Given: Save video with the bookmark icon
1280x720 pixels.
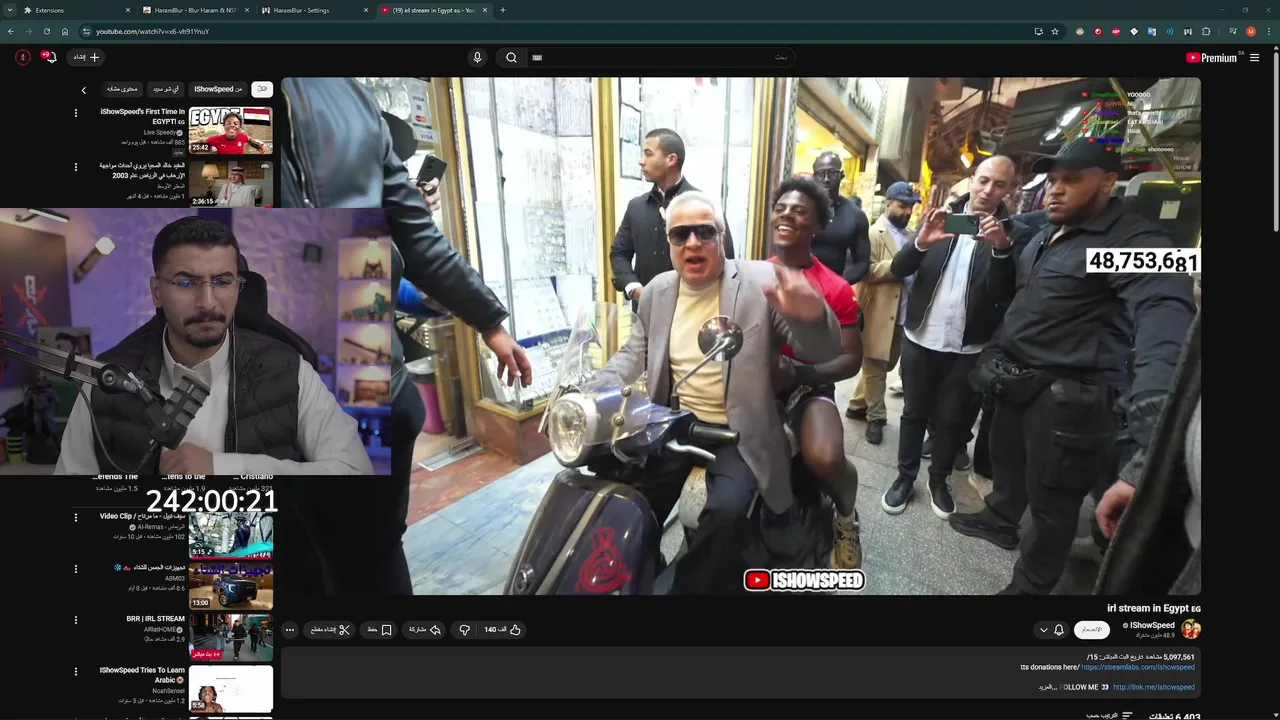Looking at the screenshot, I should [x=379, y=630].
